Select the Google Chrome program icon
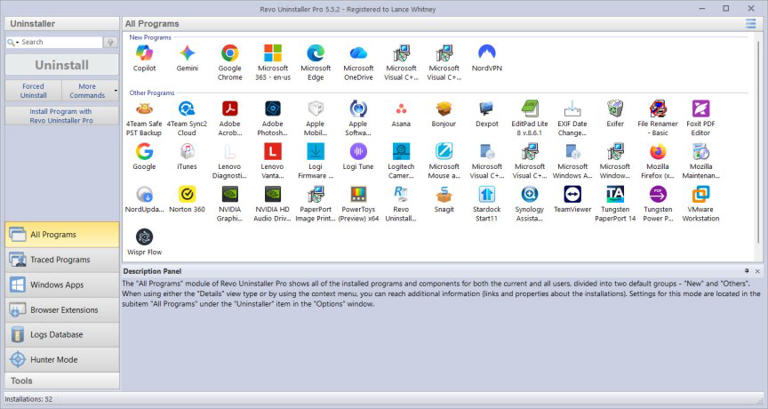The width and height of the screenshot is (768, 409). point(230,53)
